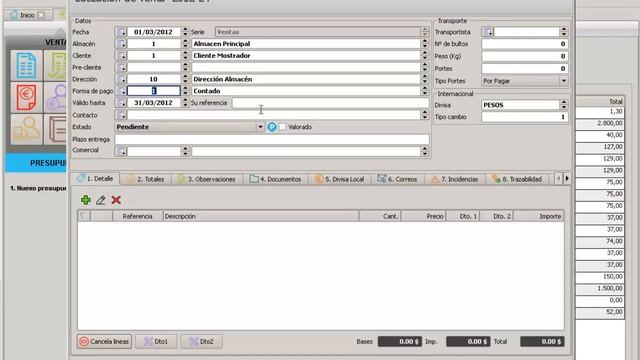Open the 4. Documentos tab
Viewport: 640px width, 360px height.
[x=276, y=179]
